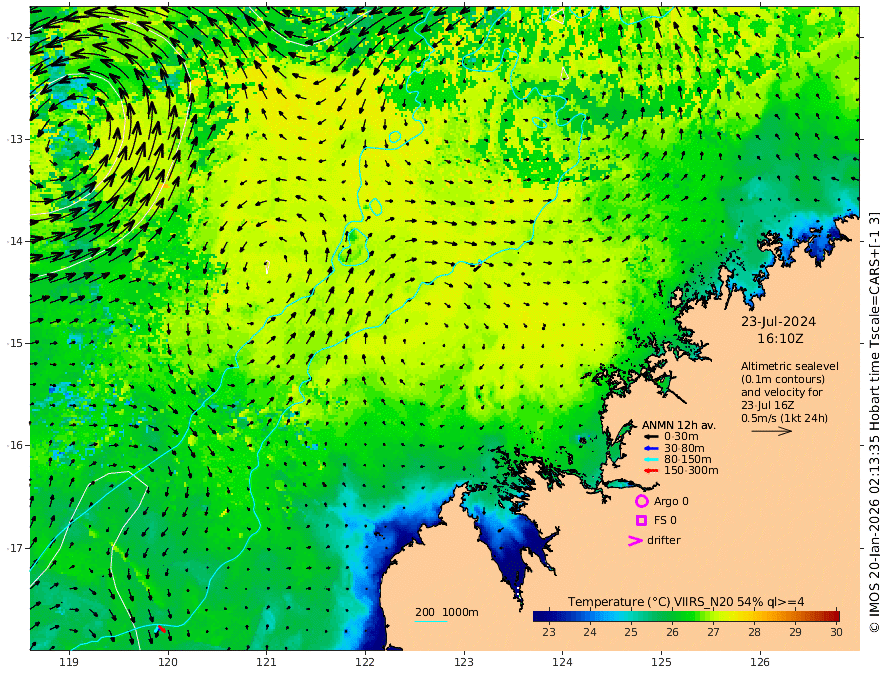
Task: Click the magenta FS square legend icon
Action: [641, 521]
